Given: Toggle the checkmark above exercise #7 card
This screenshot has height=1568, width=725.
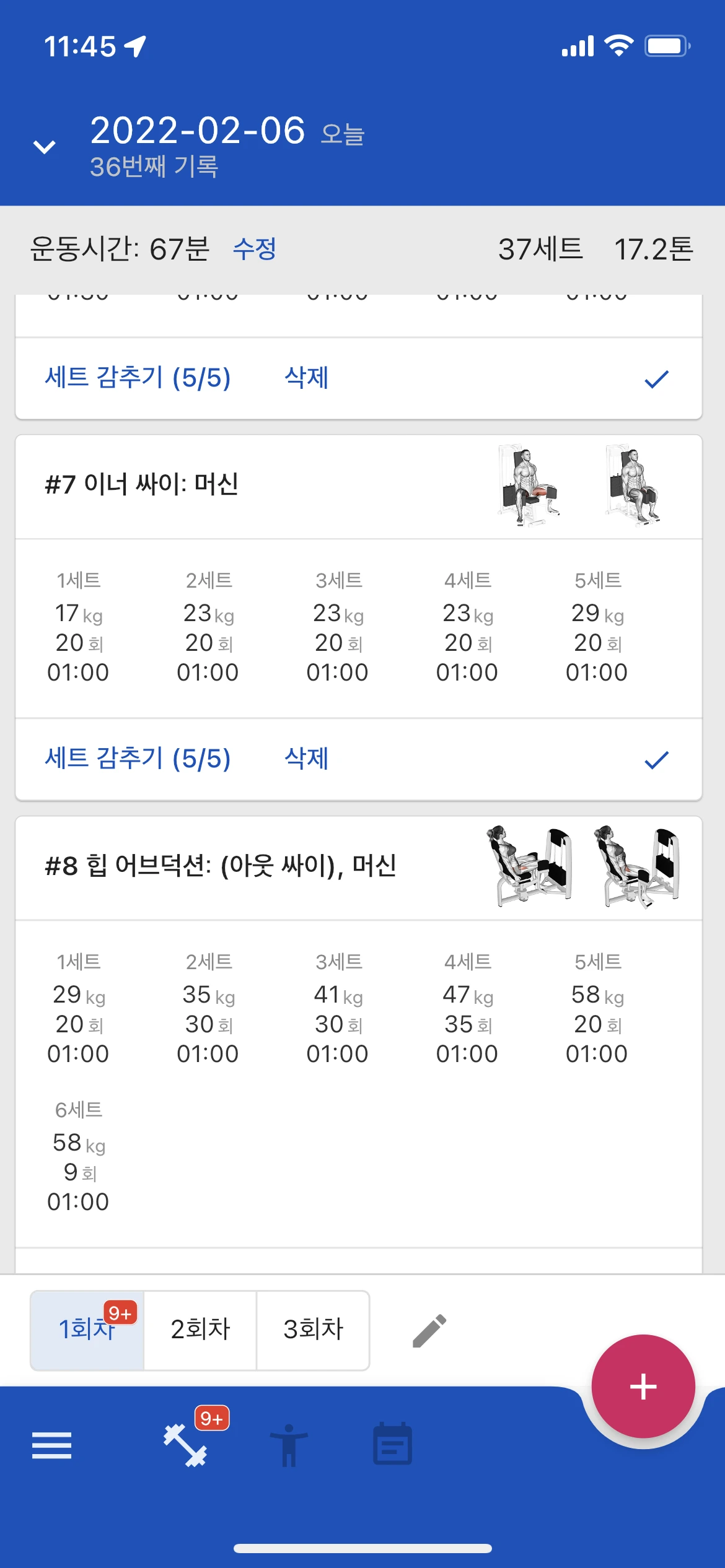Looking at the screenshot, I should (656, 378).
